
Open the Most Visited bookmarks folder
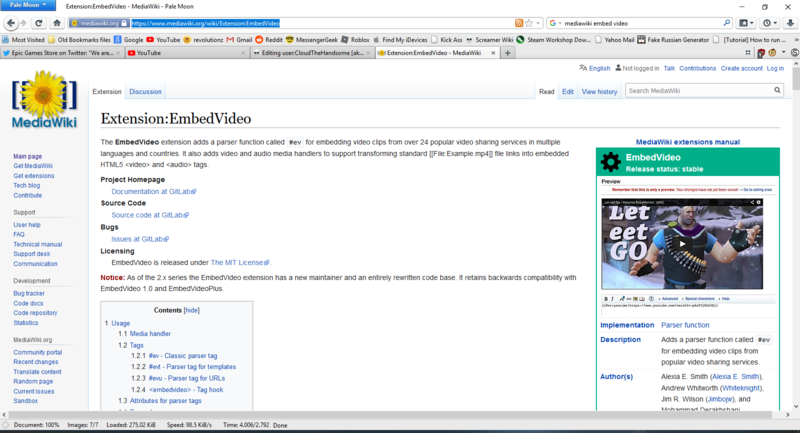tap(23, 40)
